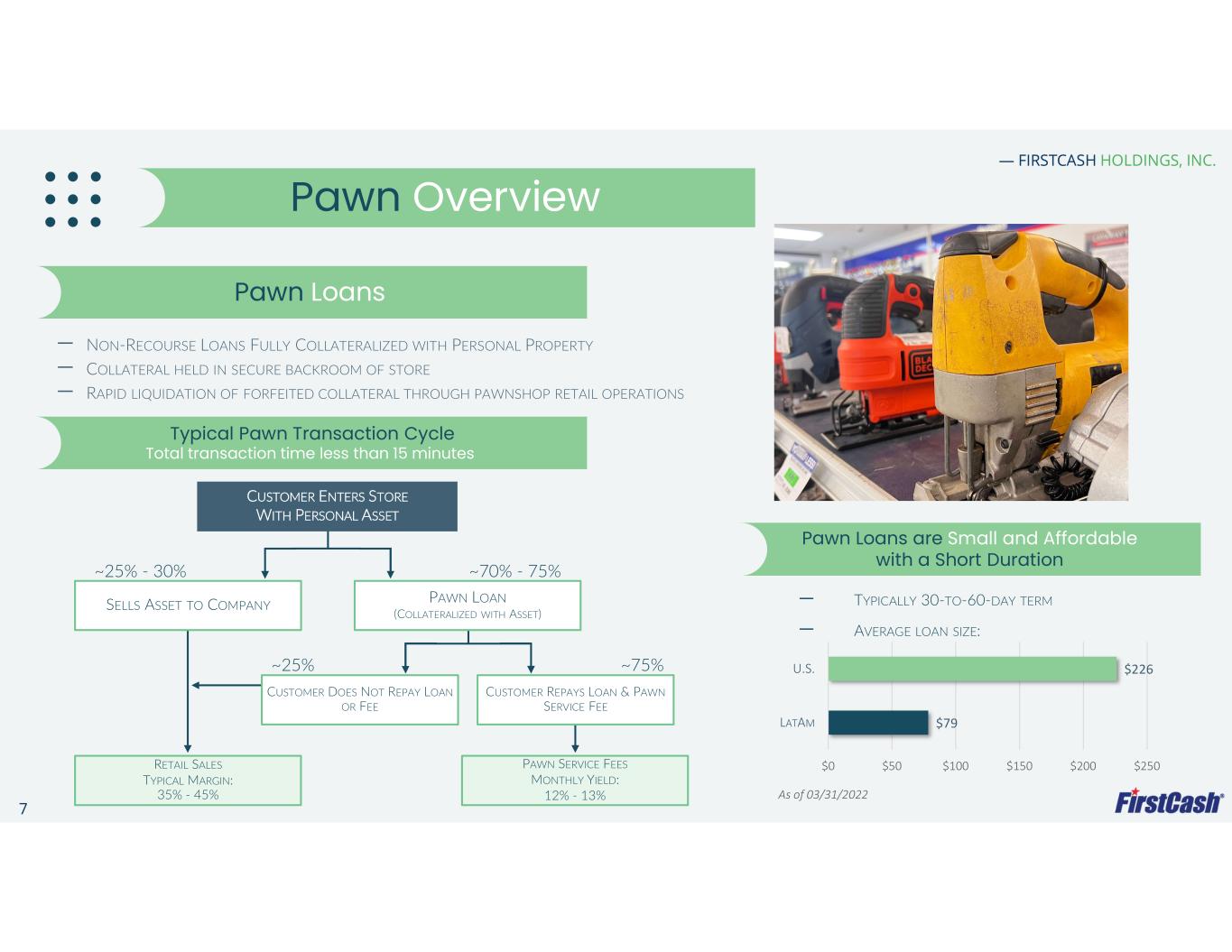The image size is (1232, 952).
Task: Click the Pawn Loans section header
Action: tap(310, 292)
